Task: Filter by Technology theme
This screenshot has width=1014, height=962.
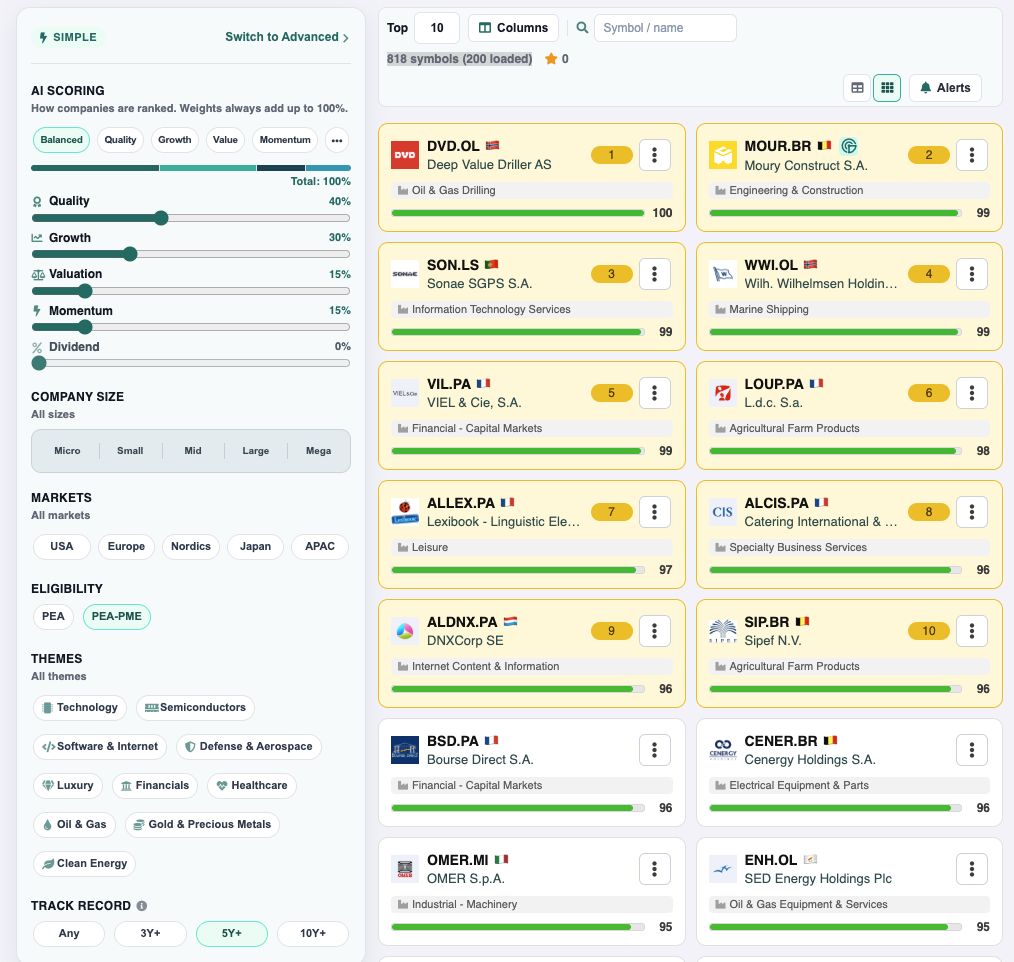Action: pos(80,707)
